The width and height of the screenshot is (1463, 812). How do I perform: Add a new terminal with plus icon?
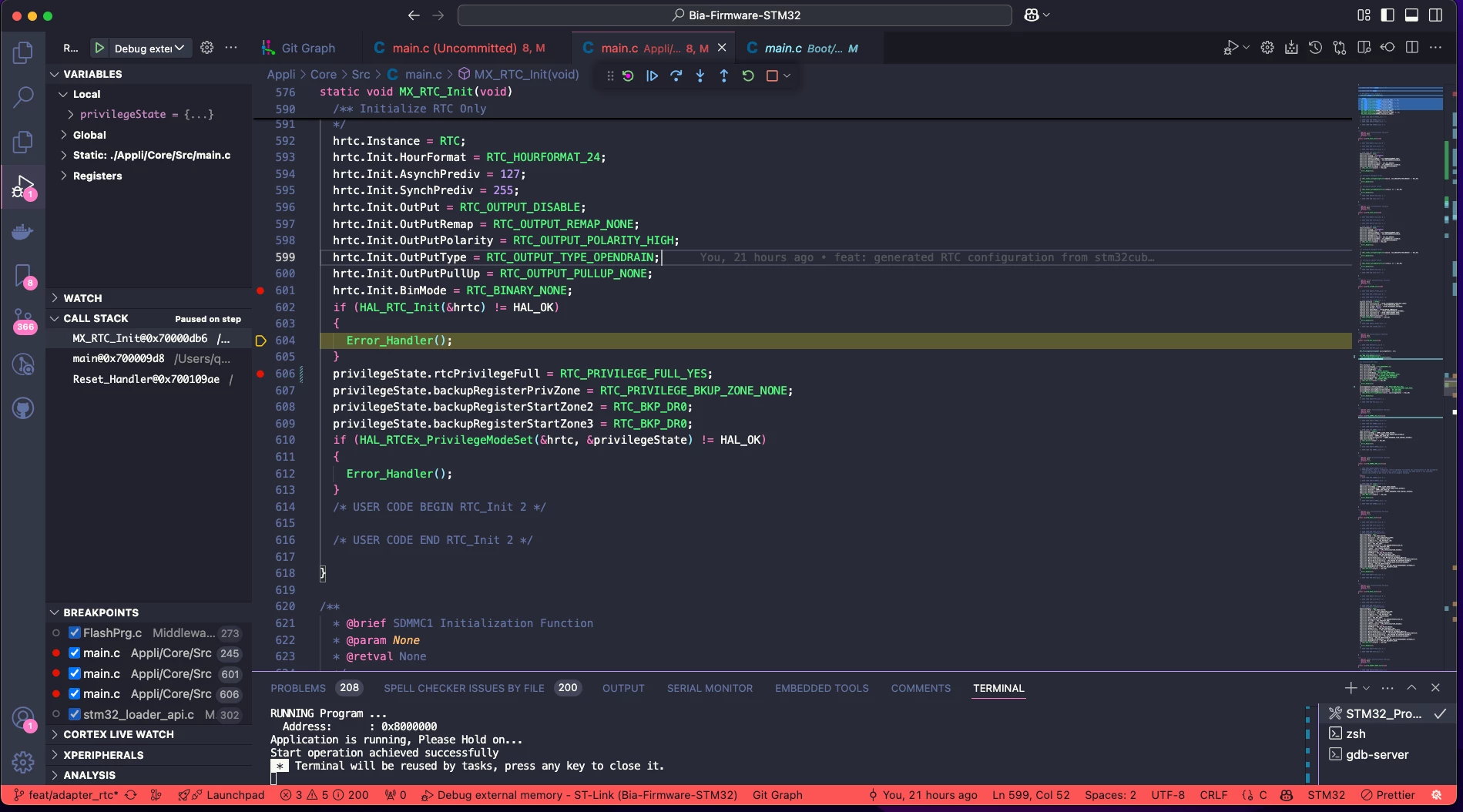tap(1351, 687)
